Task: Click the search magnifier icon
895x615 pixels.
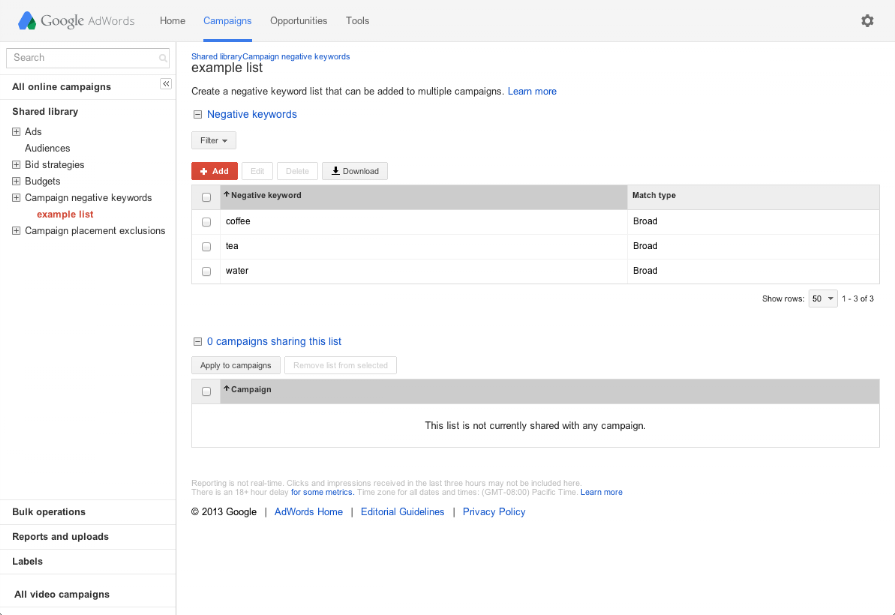Action: point(163,59)
